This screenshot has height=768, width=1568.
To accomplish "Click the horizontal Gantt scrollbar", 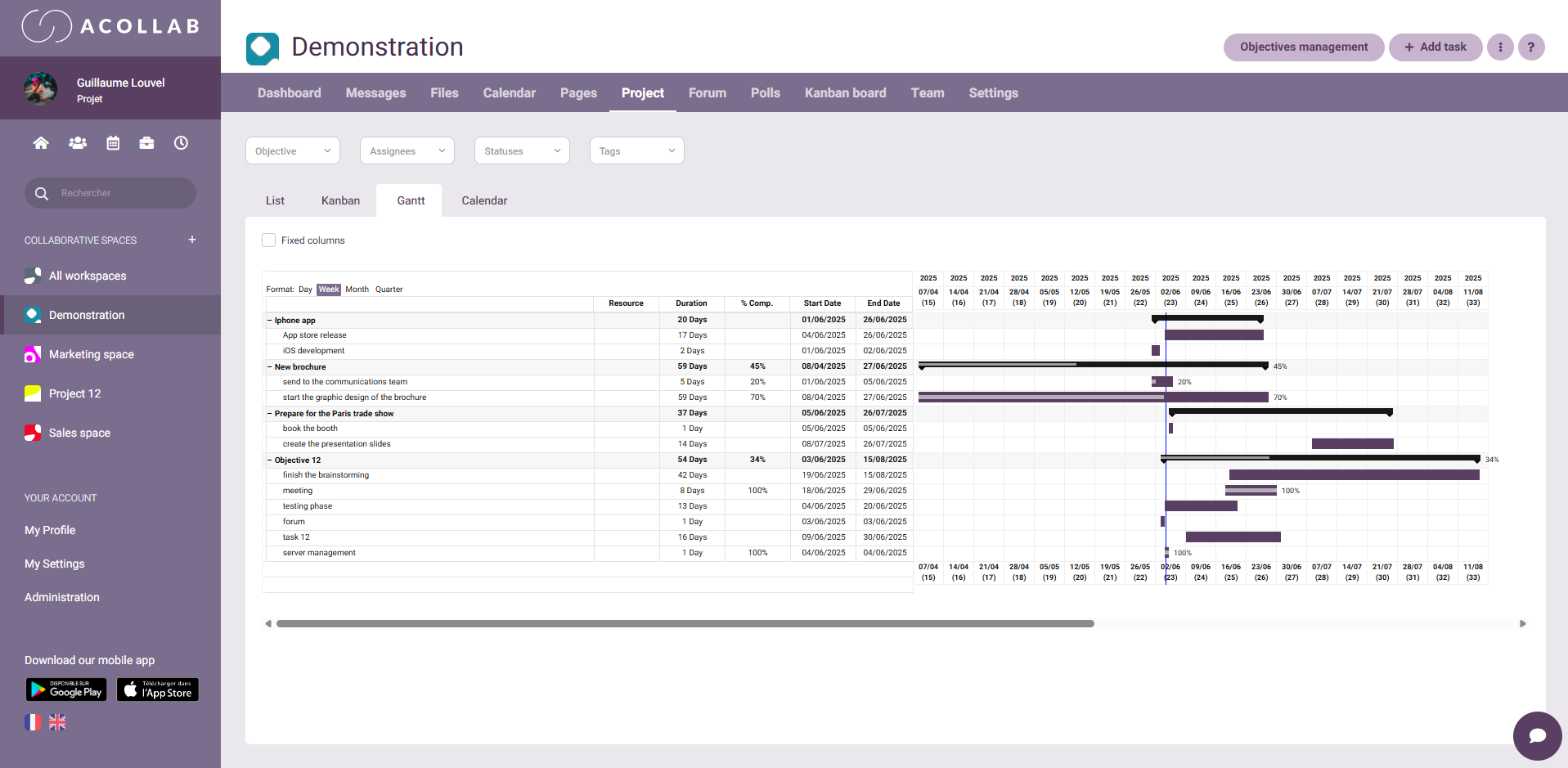I will coord(685,624).
